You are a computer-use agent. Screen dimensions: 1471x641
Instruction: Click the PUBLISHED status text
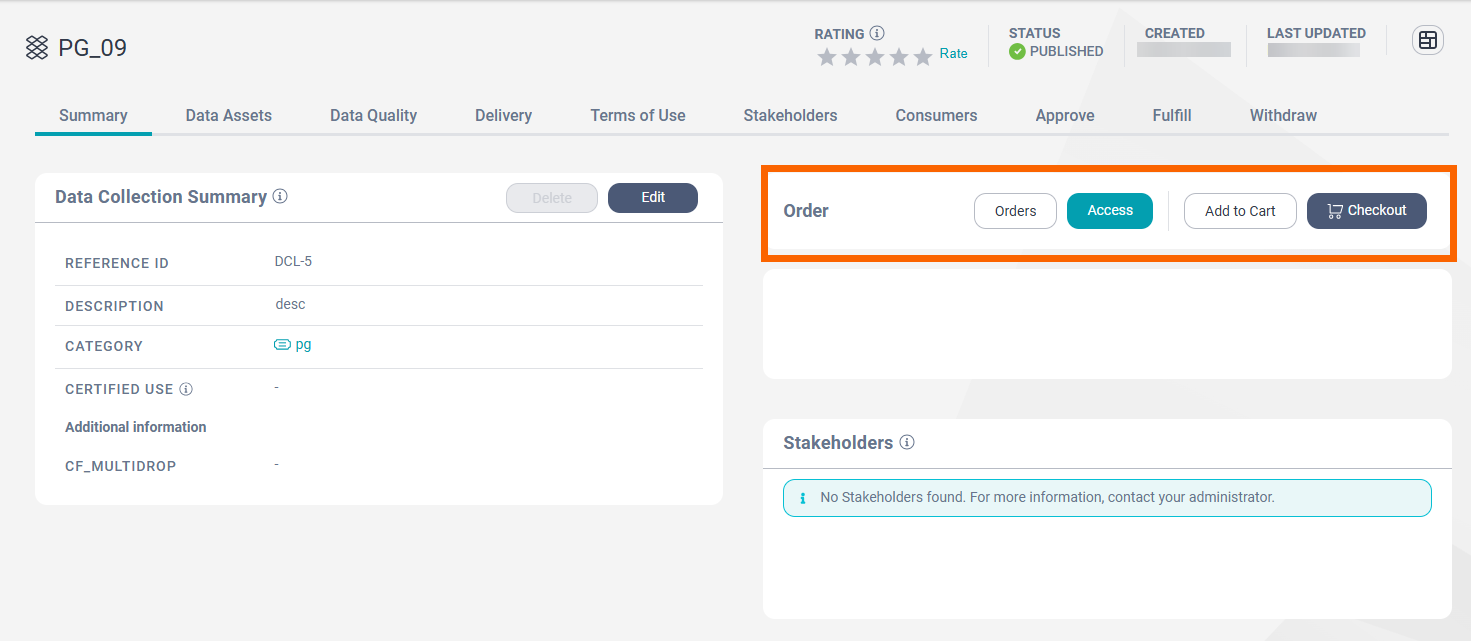pyautogui.click(x=1067, y=52)
